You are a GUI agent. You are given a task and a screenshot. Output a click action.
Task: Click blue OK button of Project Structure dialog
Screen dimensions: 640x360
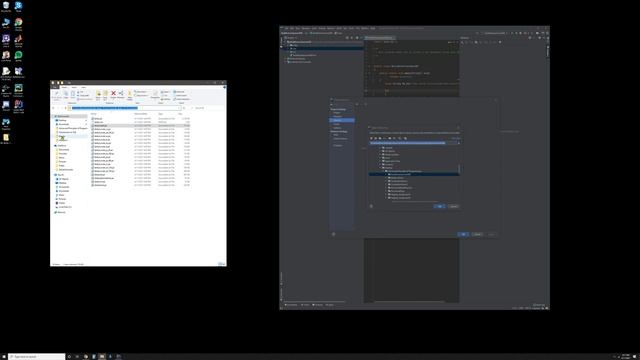[463, 234]
